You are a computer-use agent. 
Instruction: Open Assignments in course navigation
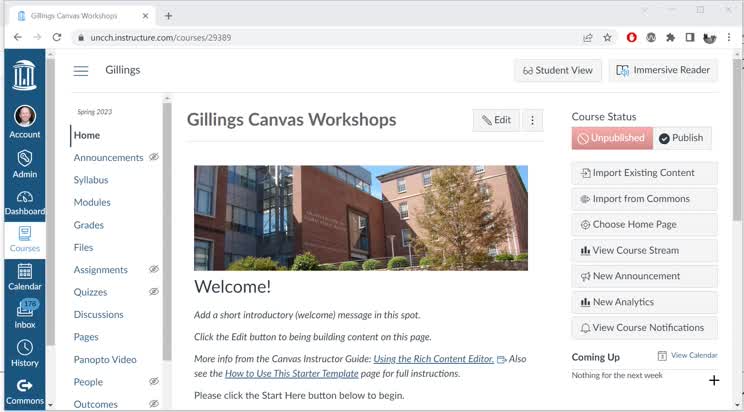[101, 270]
